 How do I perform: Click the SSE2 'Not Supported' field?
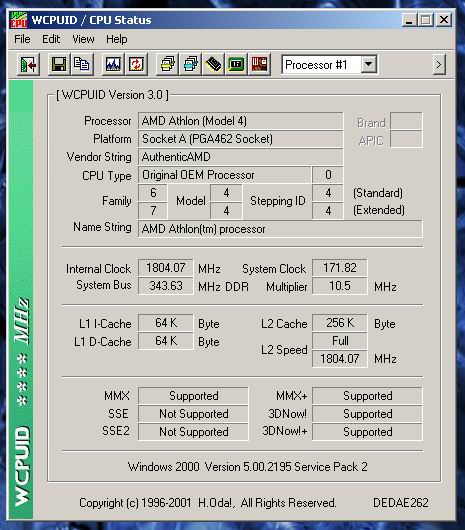(193, 432)
